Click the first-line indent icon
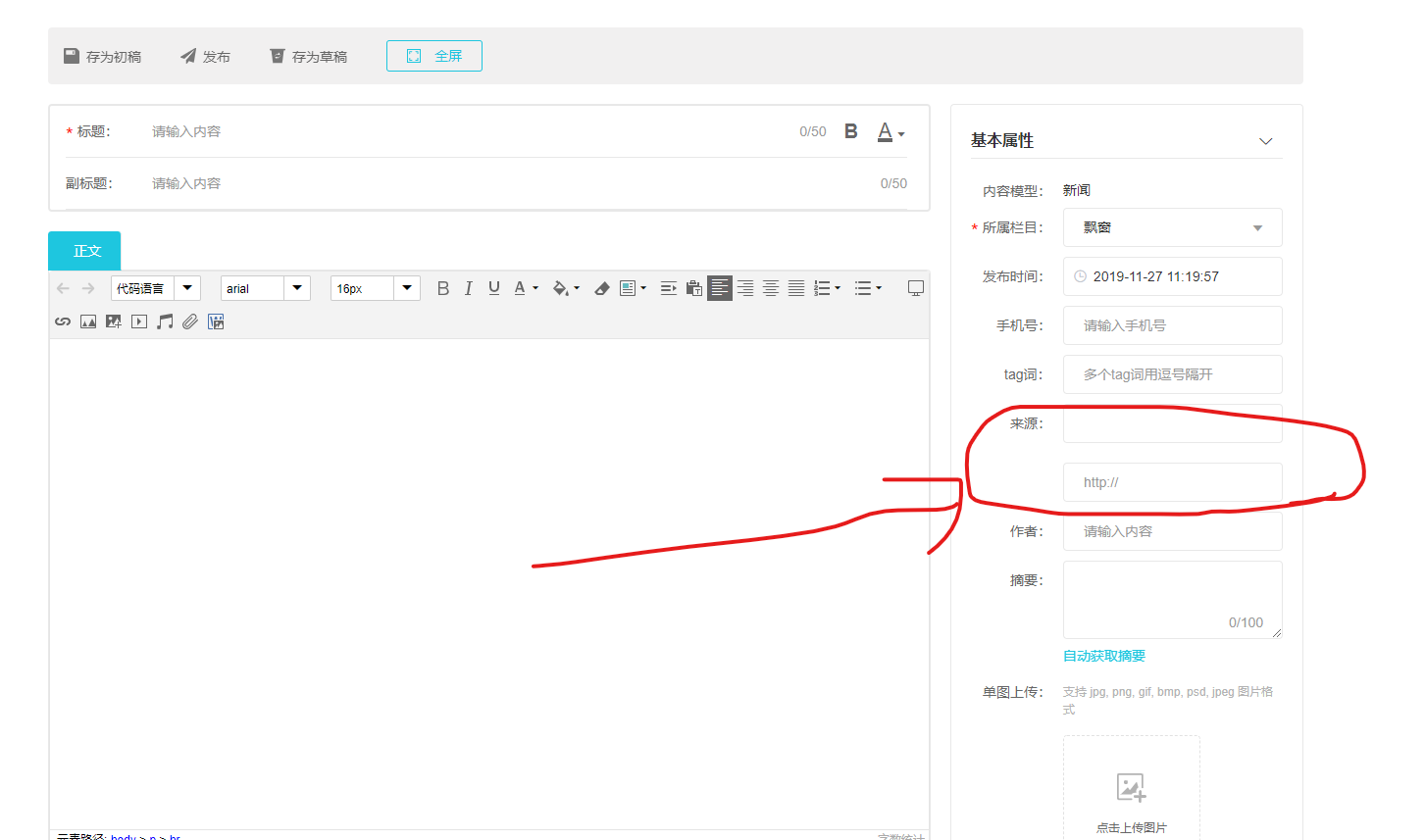The height and width of the screenshot is (840, 1425). tap(669, 288)
